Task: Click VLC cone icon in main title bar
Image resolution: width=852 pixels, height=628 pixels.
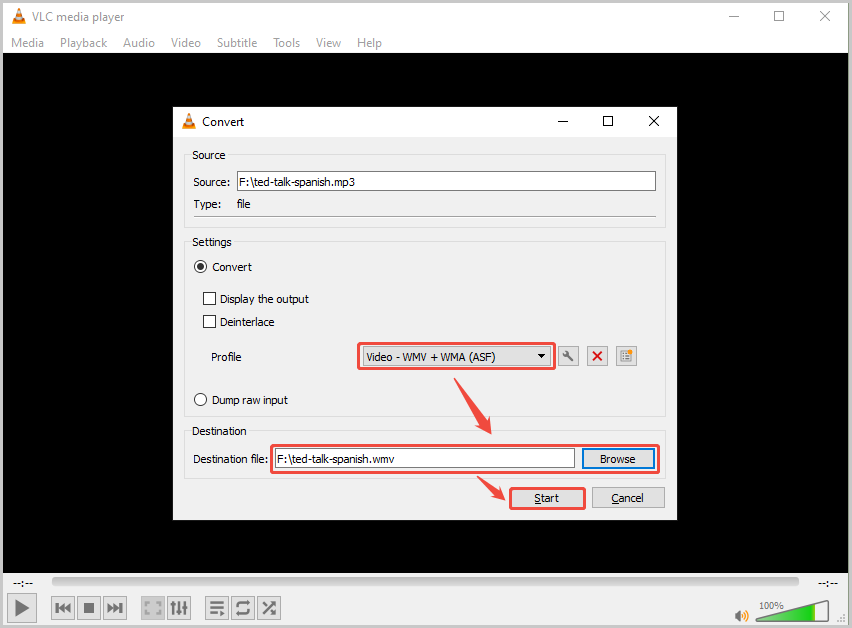Action: pyautogui.click(x=18, y=16)
